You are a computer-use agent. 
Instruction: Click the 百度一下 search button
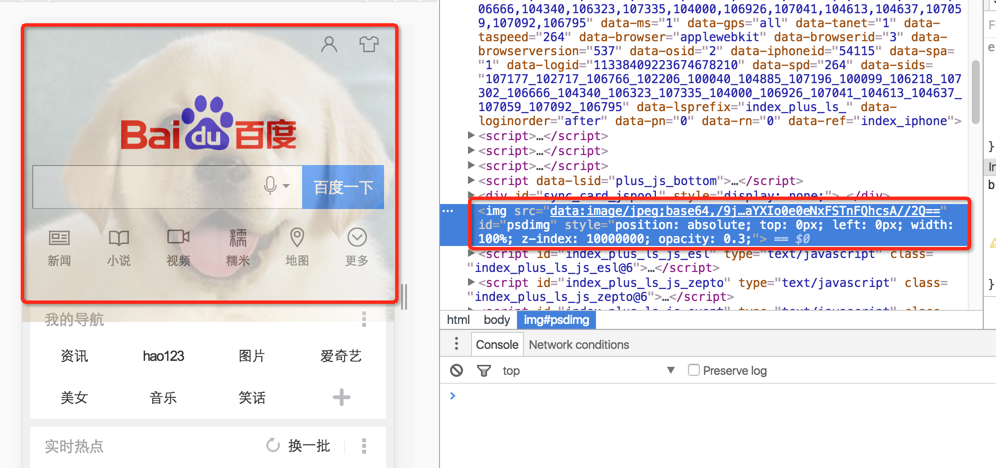point(343,187)
